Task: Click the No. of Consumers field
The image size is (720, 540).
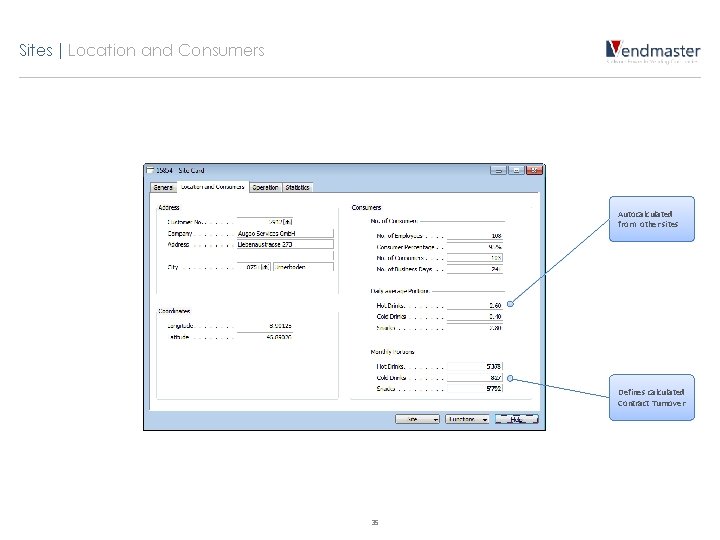Action: click(x=475, y=258)
